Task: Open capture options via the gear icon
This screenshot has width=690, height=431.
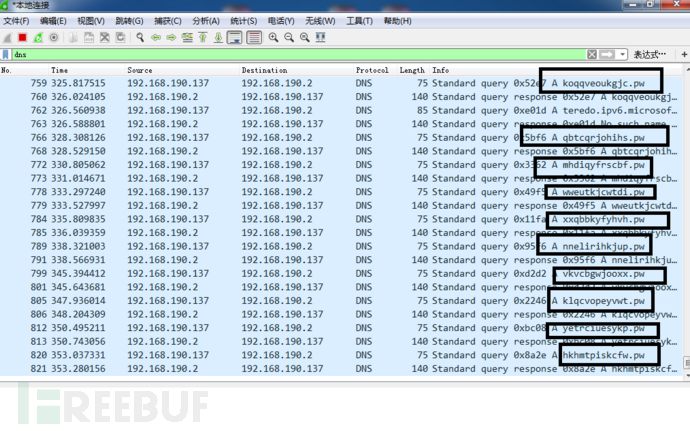Action: (54, 38)
